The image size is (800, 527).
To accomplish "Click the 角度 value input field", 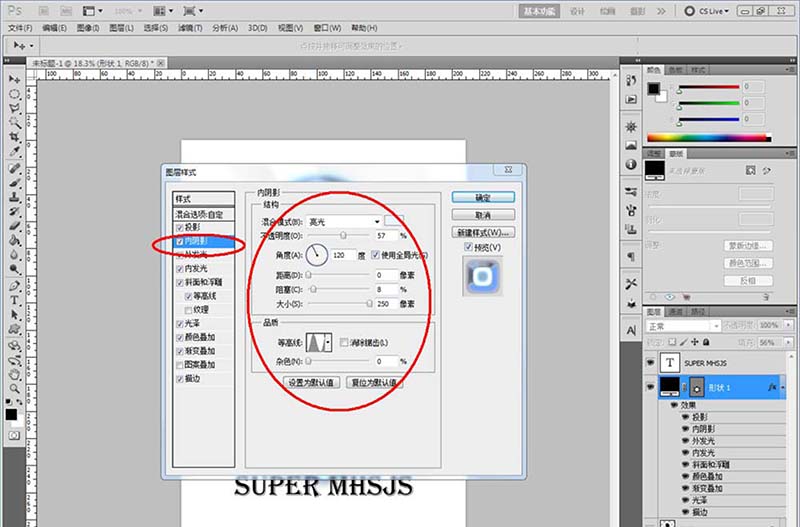I will click(x=343, y=255).
